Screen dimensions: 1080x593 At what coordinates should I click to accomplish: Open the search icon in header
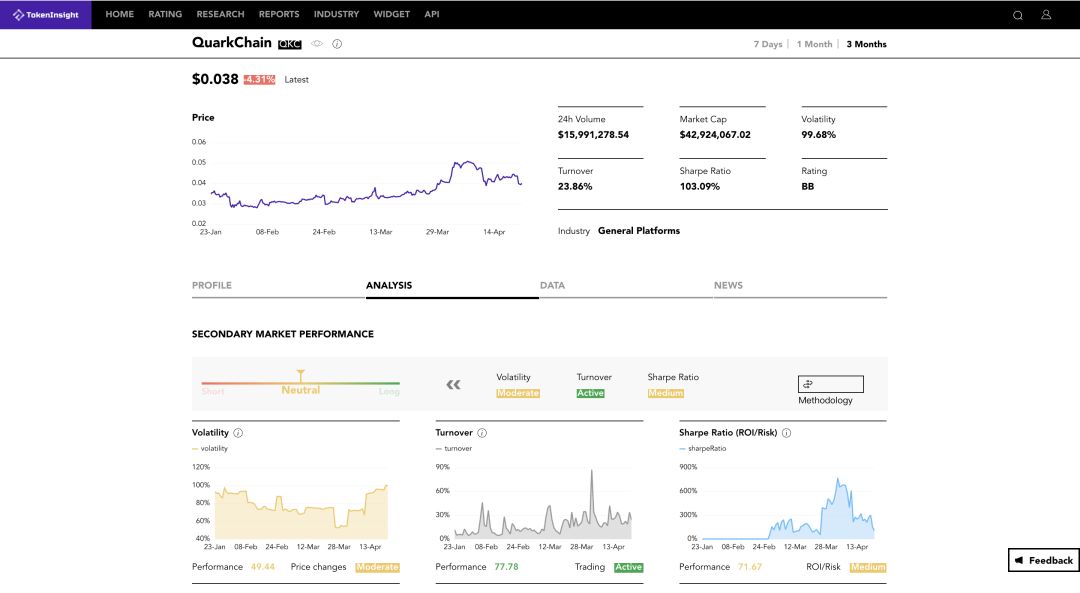tap(1017, 15)
